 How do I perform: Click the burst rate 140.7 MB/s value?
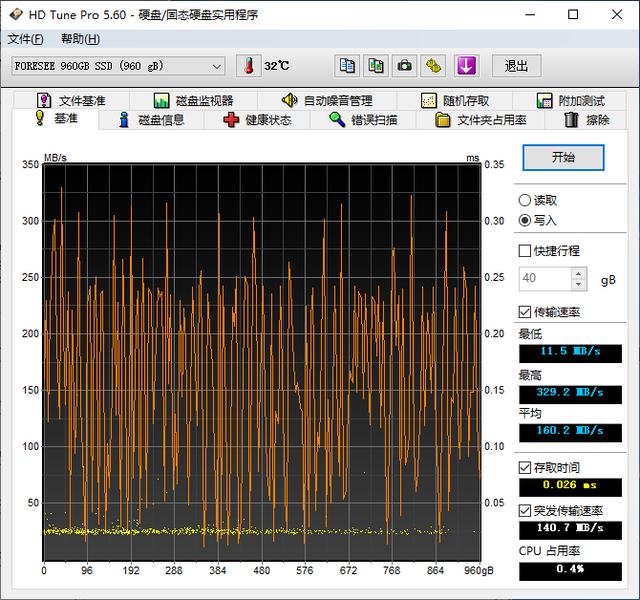(570, 530)
